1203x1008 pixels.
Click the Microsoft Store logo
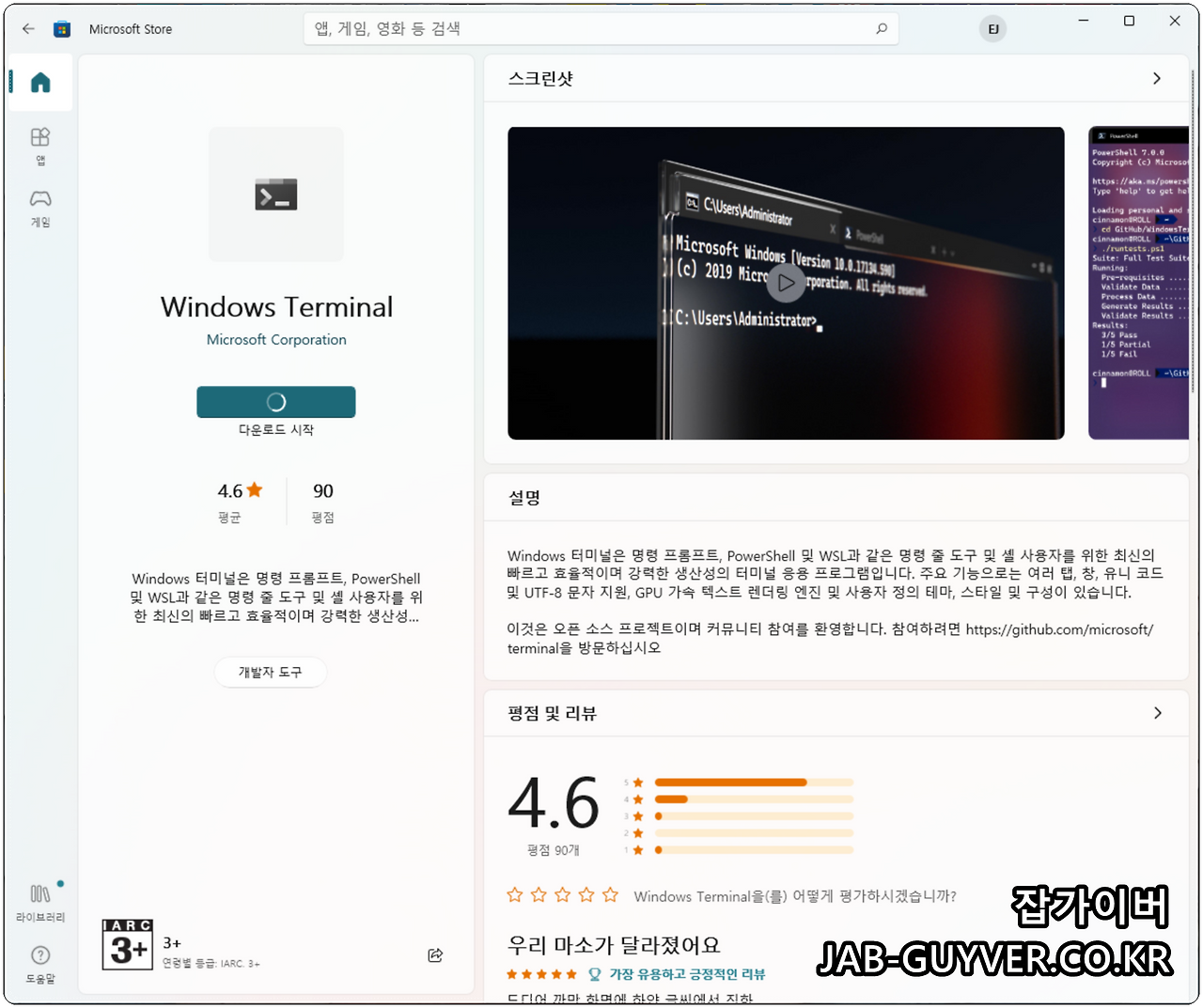[62, 28]
